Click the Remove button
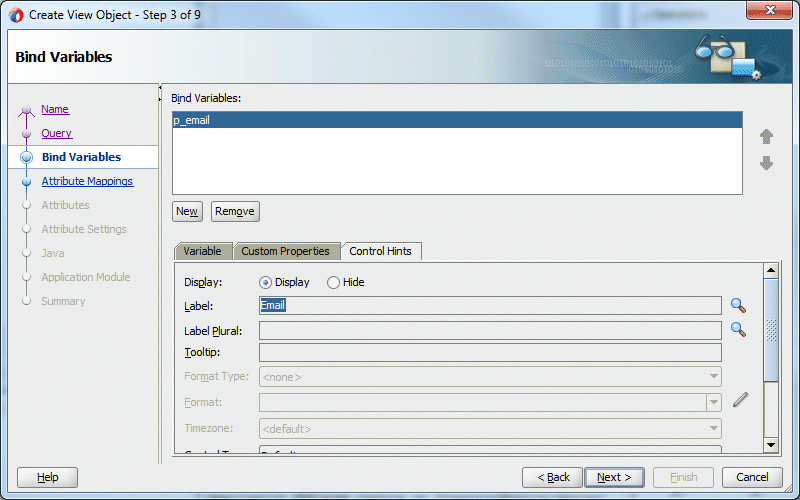 click(x=235, y=211)
